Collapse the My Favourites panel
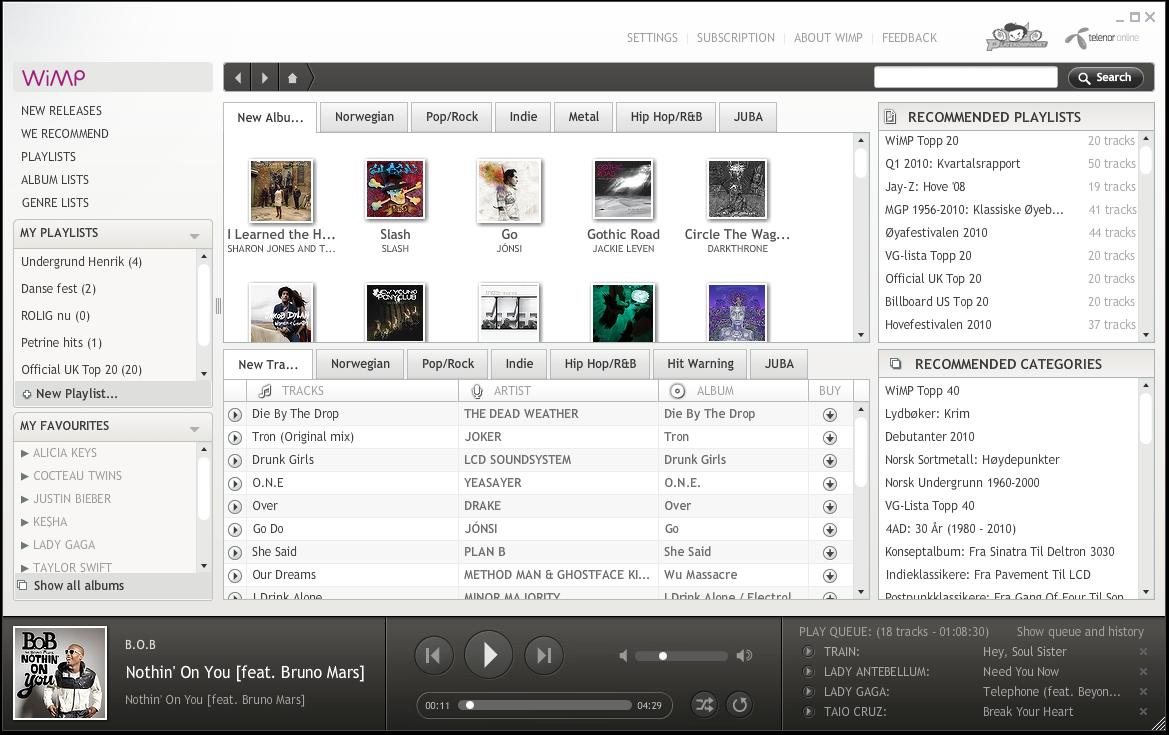1169x735 pixels. pyautogui.click(x=194, y=428)
